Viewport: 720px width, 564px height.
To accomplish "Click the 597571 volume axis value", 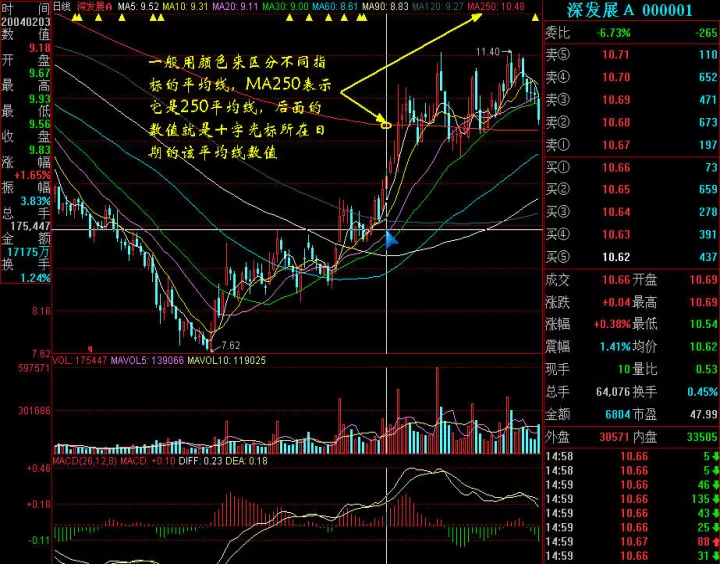I will [34, 368].
